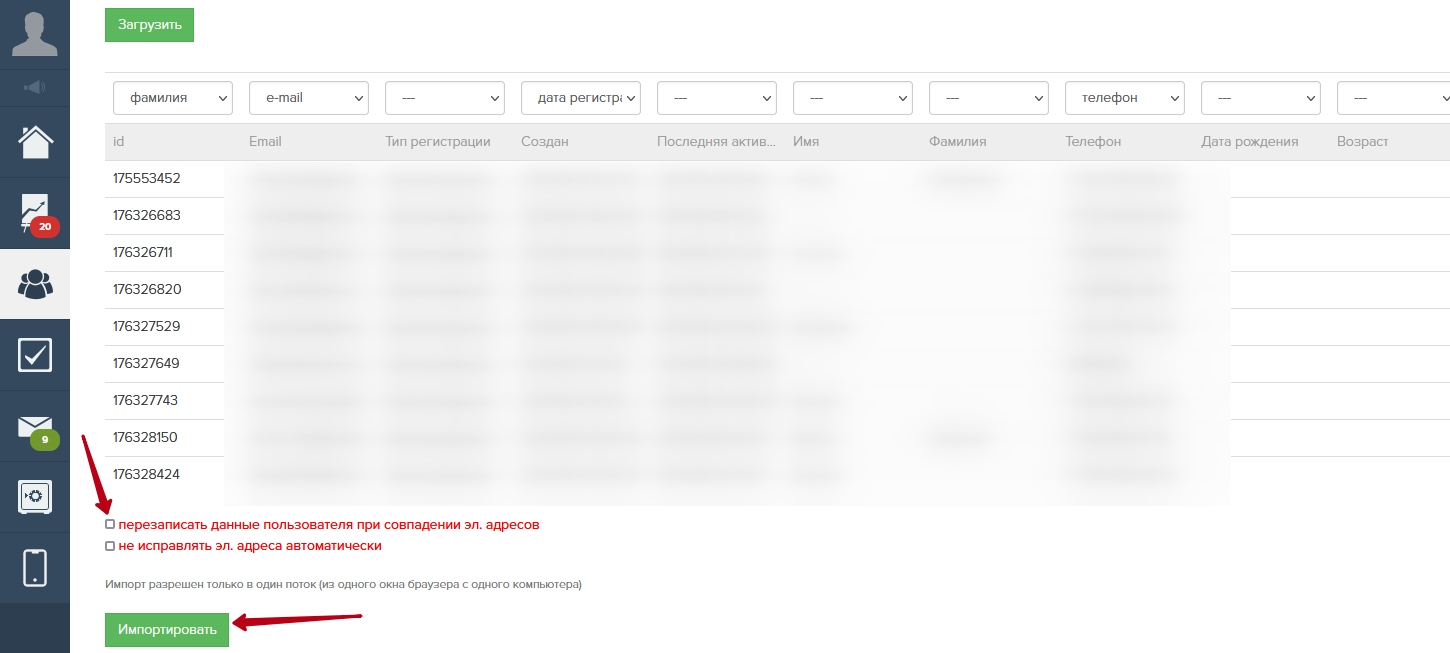The height and width of the screenshot is (653, 1450).
Task: Open the mobile phone icon in sidebar
Action: 35,568
